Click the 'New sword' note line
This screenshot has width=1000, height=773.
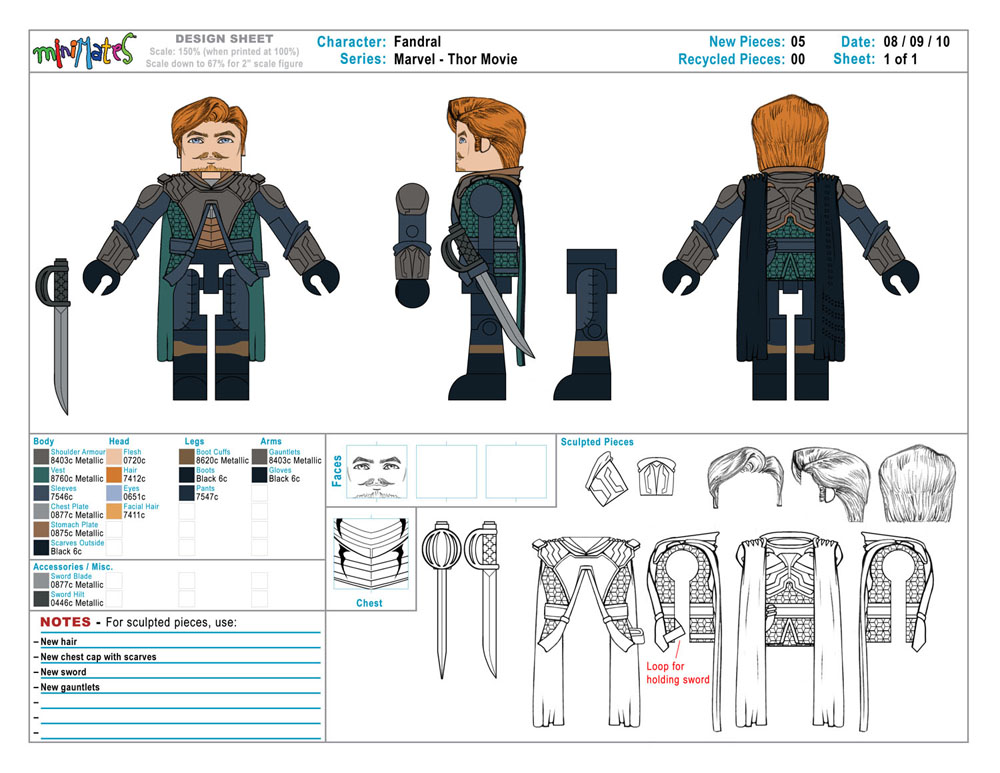[63, 672]
